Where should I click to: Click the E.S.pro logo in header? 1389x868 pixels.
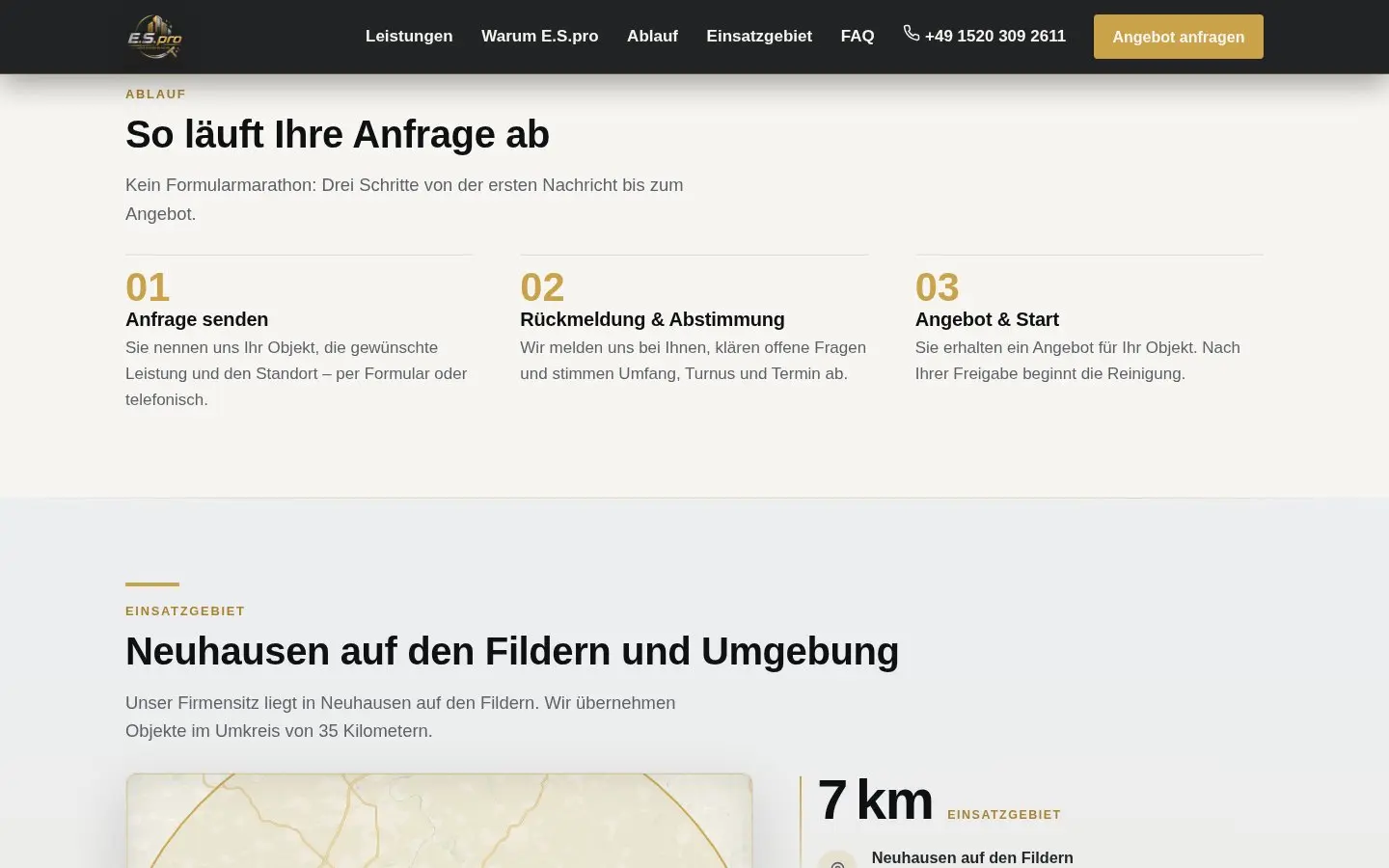pyautogui.click(x=154, y=37)
